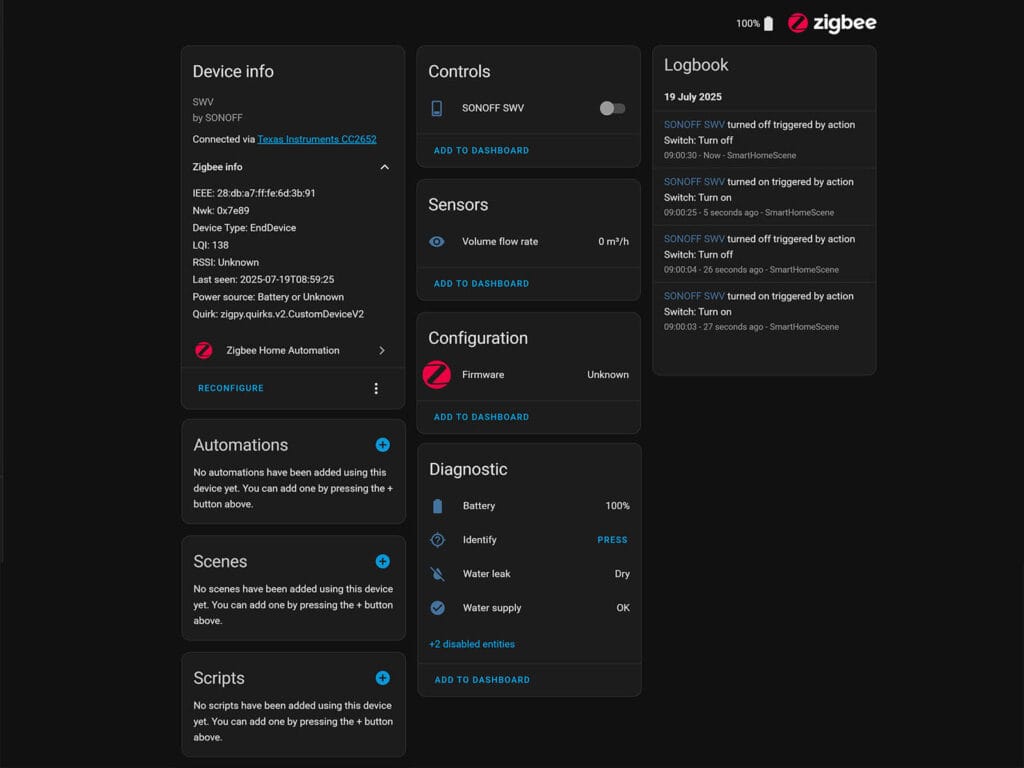Click the 'by SONOFF' manufacturer text
Screen dimensions: 1024x768
(217, 118)
